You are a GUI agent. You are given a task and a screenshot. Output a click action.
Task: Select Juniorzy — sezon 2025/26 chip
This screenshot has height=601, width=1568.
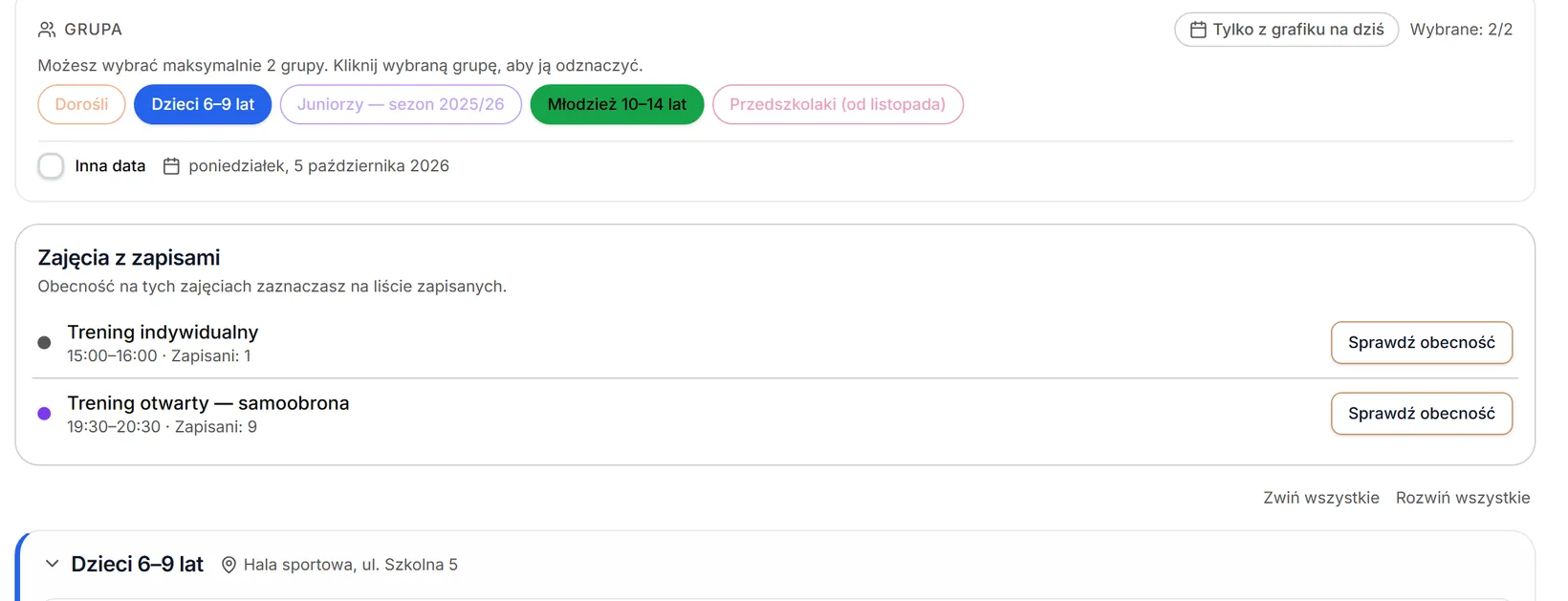pos(401,104)
